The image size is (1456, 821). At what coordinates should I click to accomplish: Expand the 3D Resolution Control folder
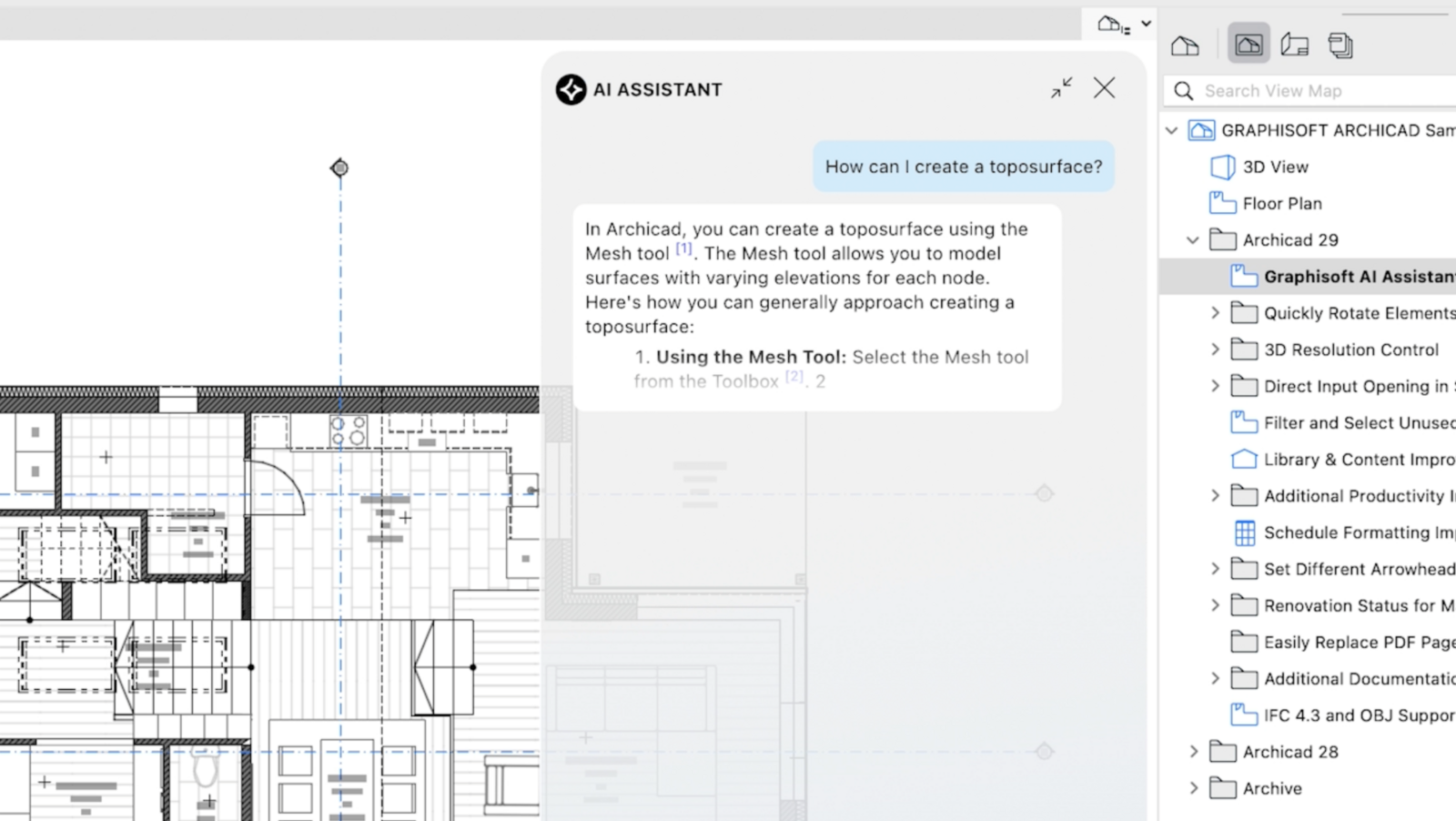point(1215,350)
